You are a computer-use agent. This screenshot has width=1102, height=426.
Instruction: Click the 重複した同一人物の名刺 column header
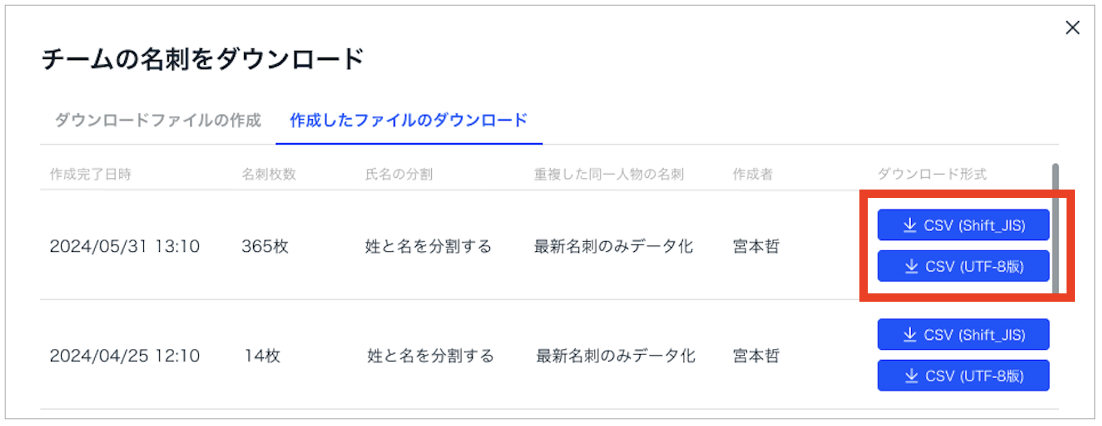pos(608,174)
